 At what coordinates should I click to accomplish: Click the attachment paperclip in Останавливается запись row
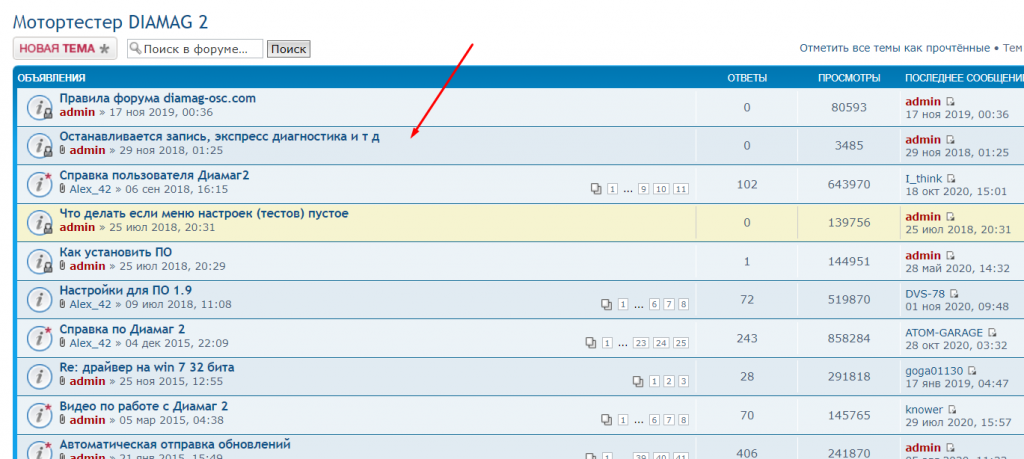pos(63,150)
